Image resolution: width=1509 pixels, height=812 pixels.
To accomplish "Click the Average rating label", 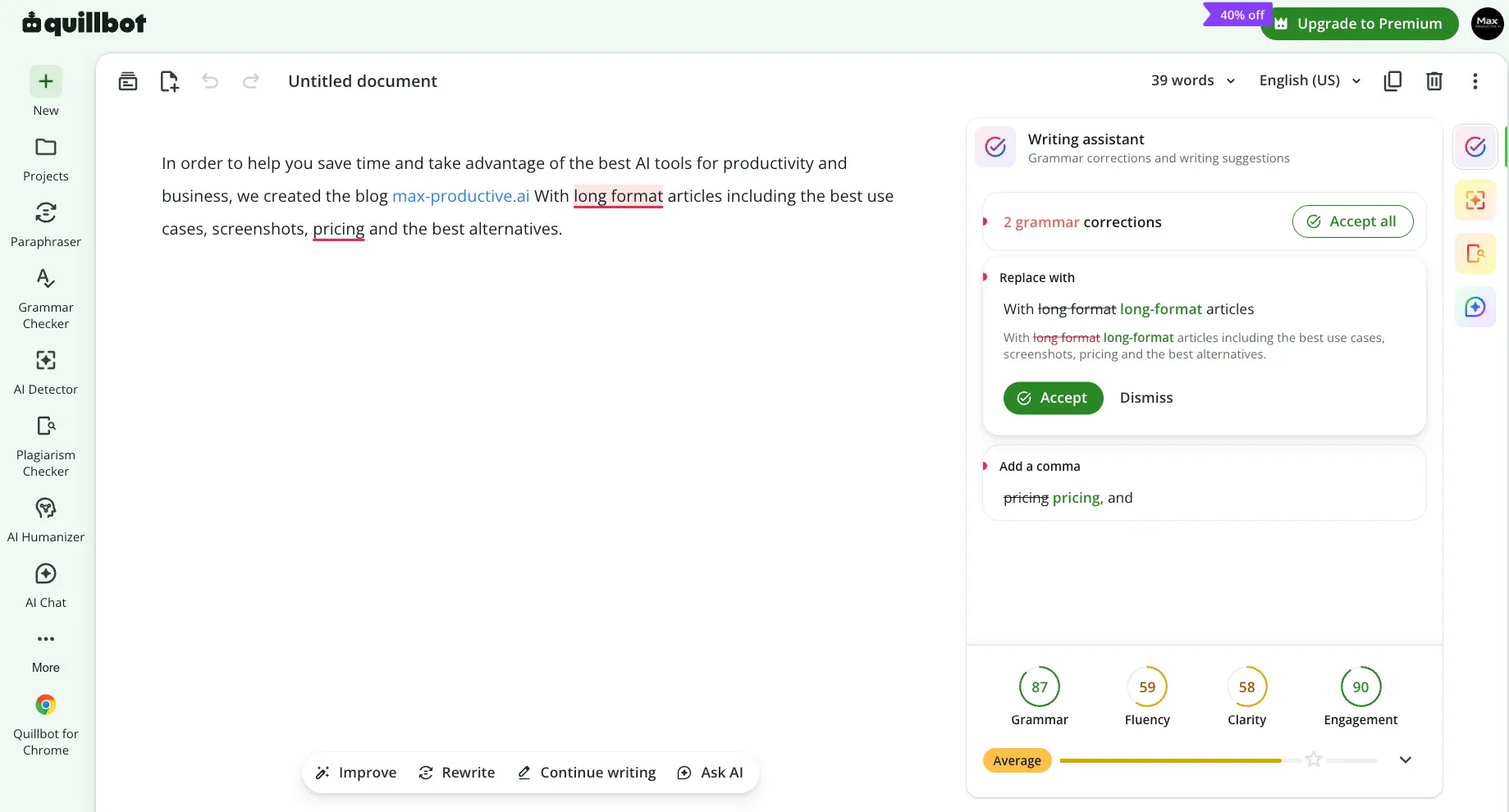I will tap(1017, 760).
